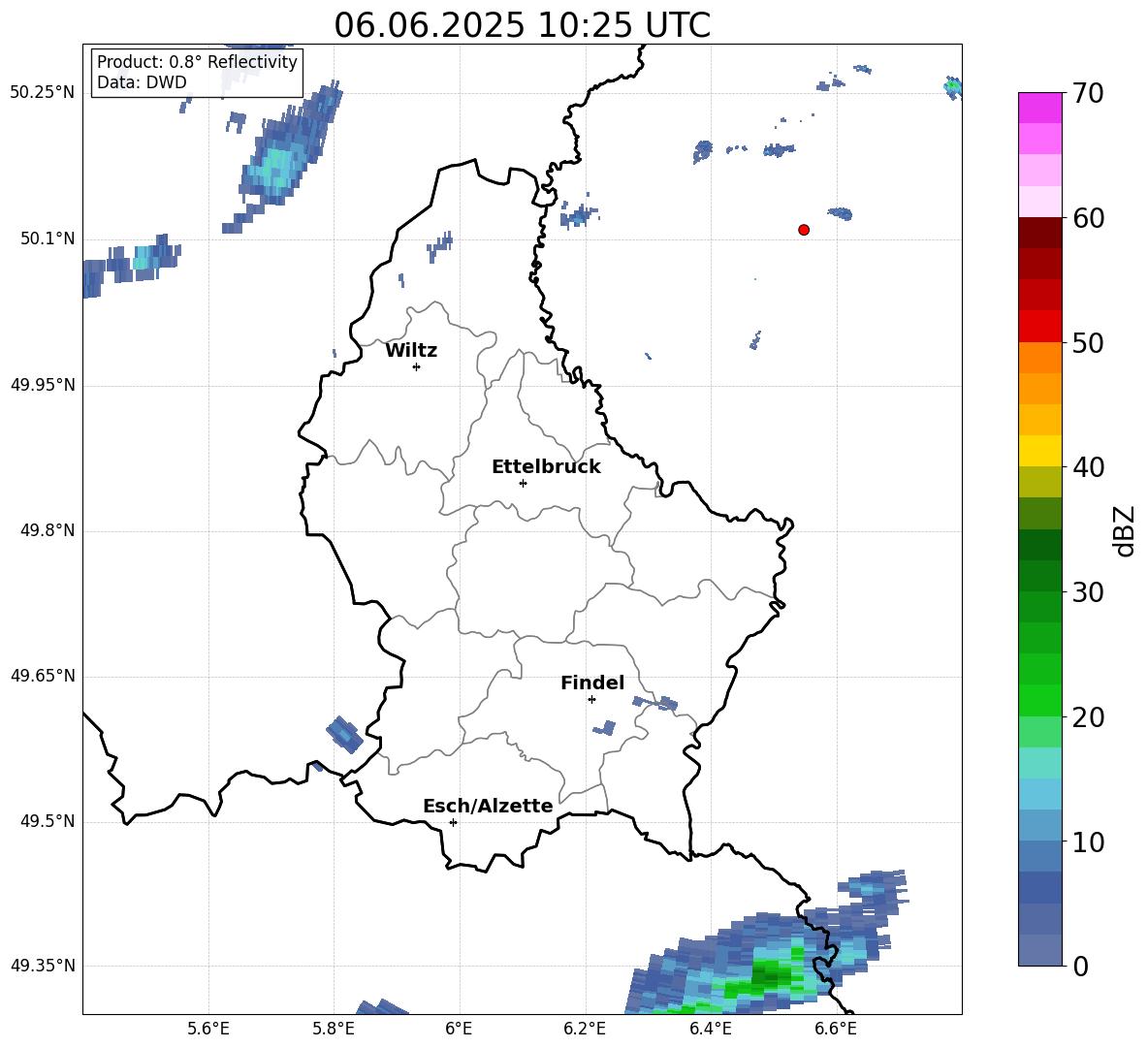The image size is (1148, 1048).
Task: Click the cross marker below Ettelbruck
Action: point(523,483)
